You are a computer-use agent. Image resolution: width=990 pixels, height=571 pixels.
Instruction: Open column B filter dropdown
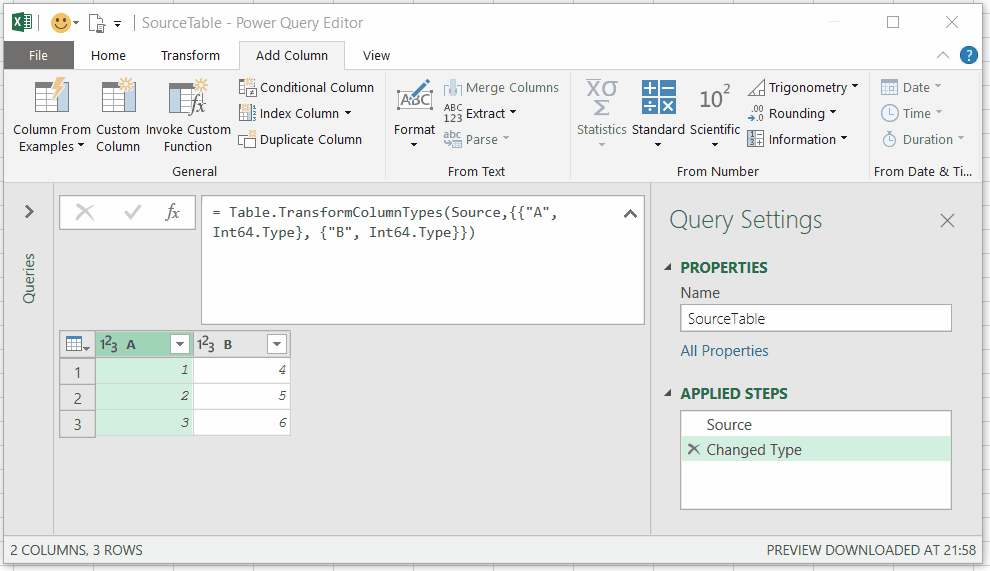277,344
